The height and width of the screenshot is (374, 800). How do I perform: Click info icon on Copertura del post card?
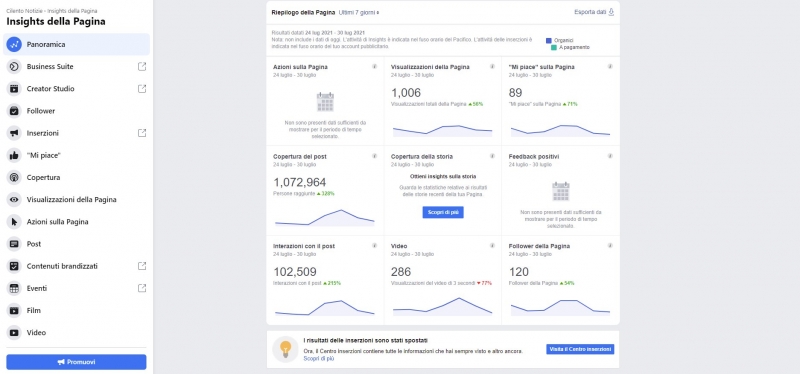pos(374,156)
